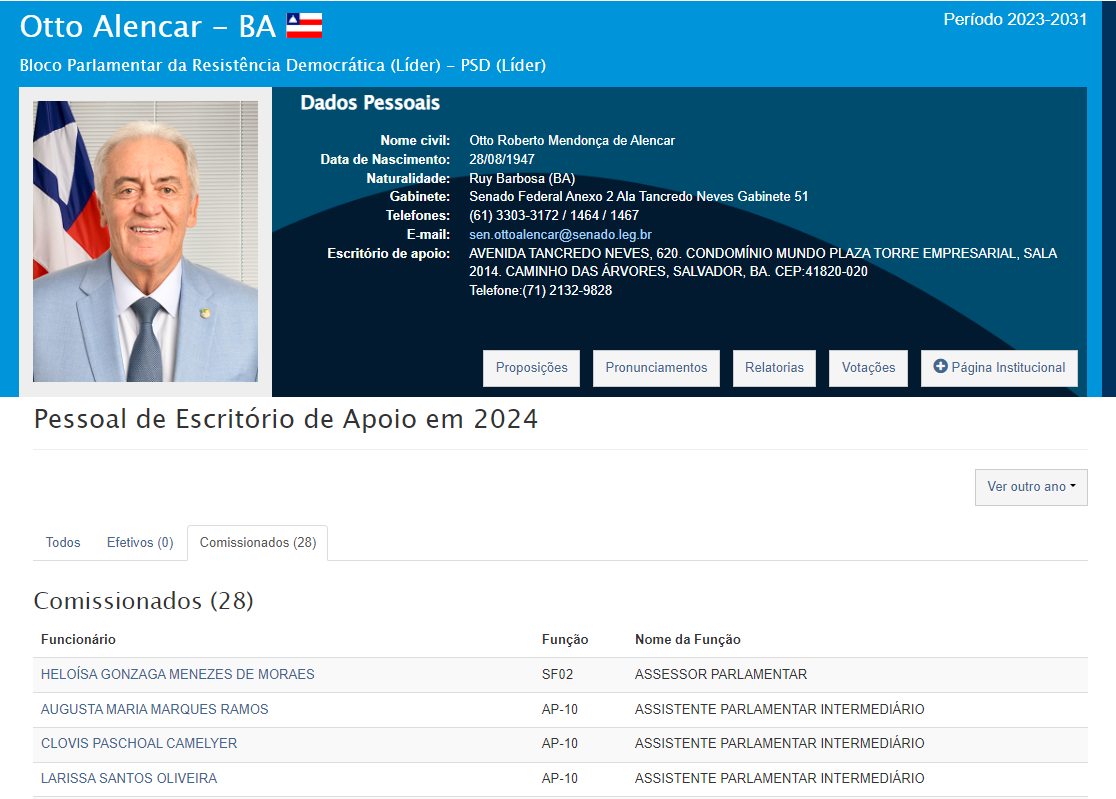The image size is (1116, 799).
Task: Click the plus icon on Página Institucional
Action: (x=940, y=367)
